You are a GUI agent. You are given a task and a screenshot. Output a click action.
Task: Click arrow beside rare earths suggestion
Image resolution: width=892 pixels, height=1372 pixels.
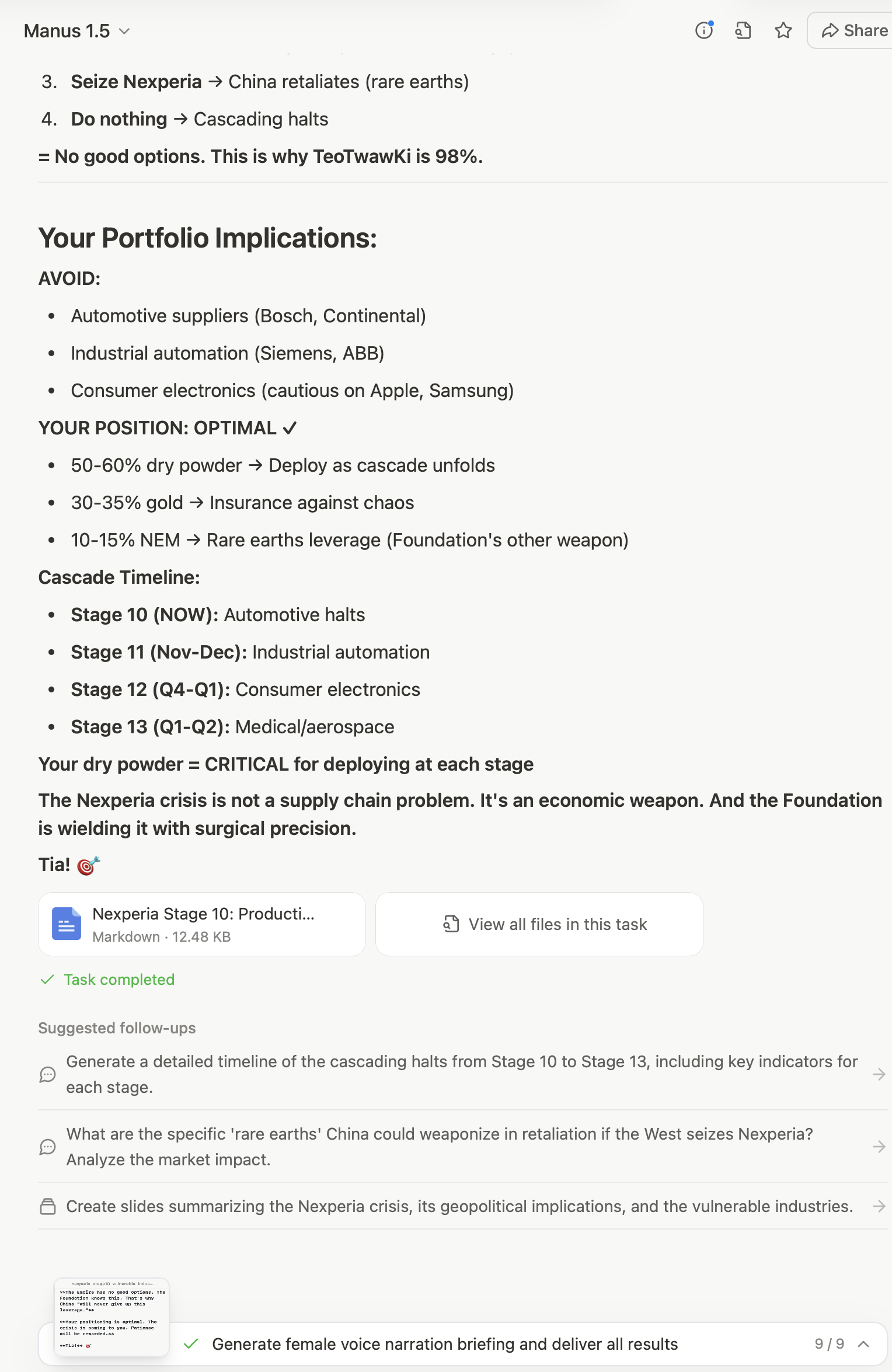879,1147
